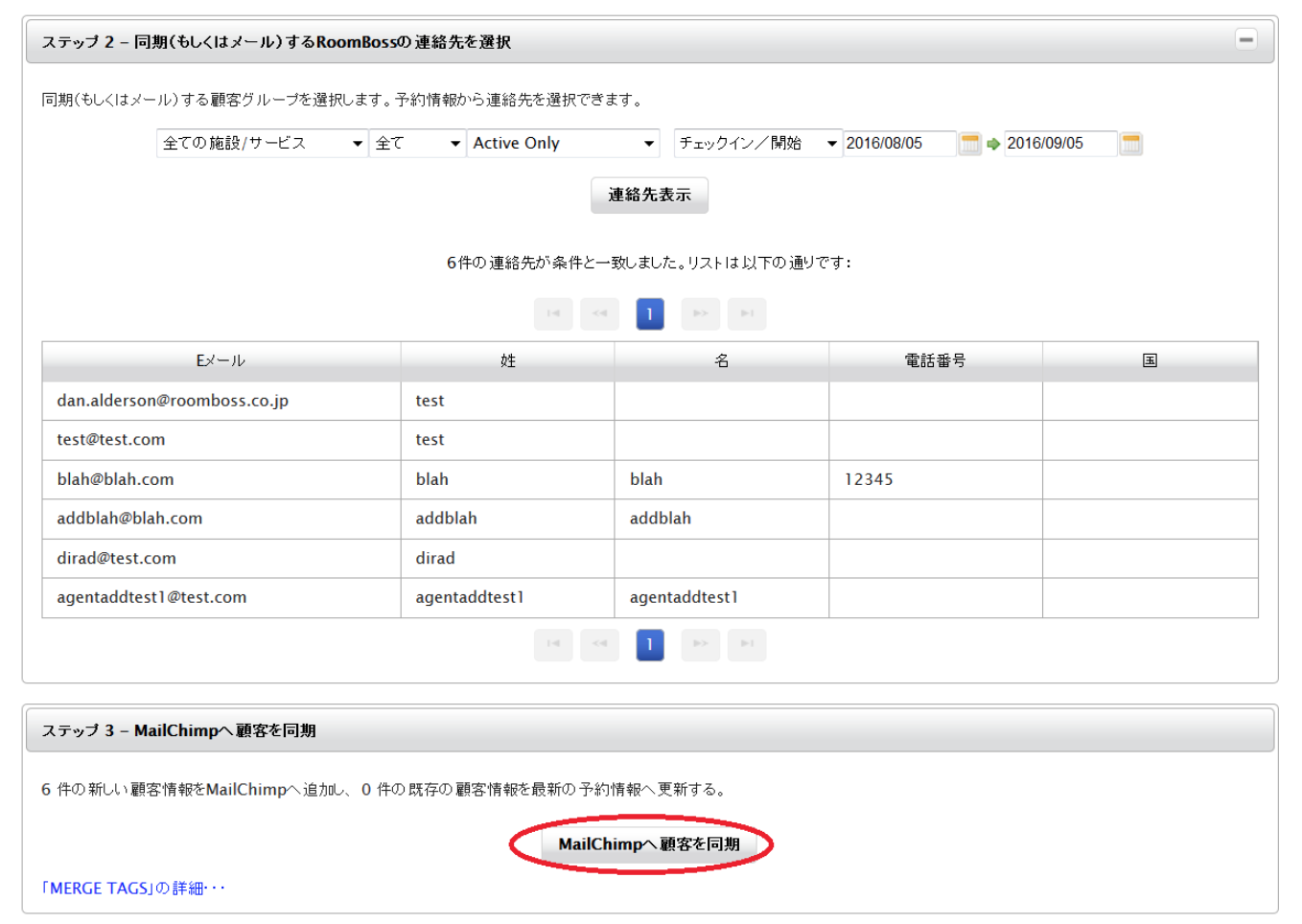Select page 1 in bottom pagination
The height and width of the screenshot is (924, 1302).
[x=650, y=644]
